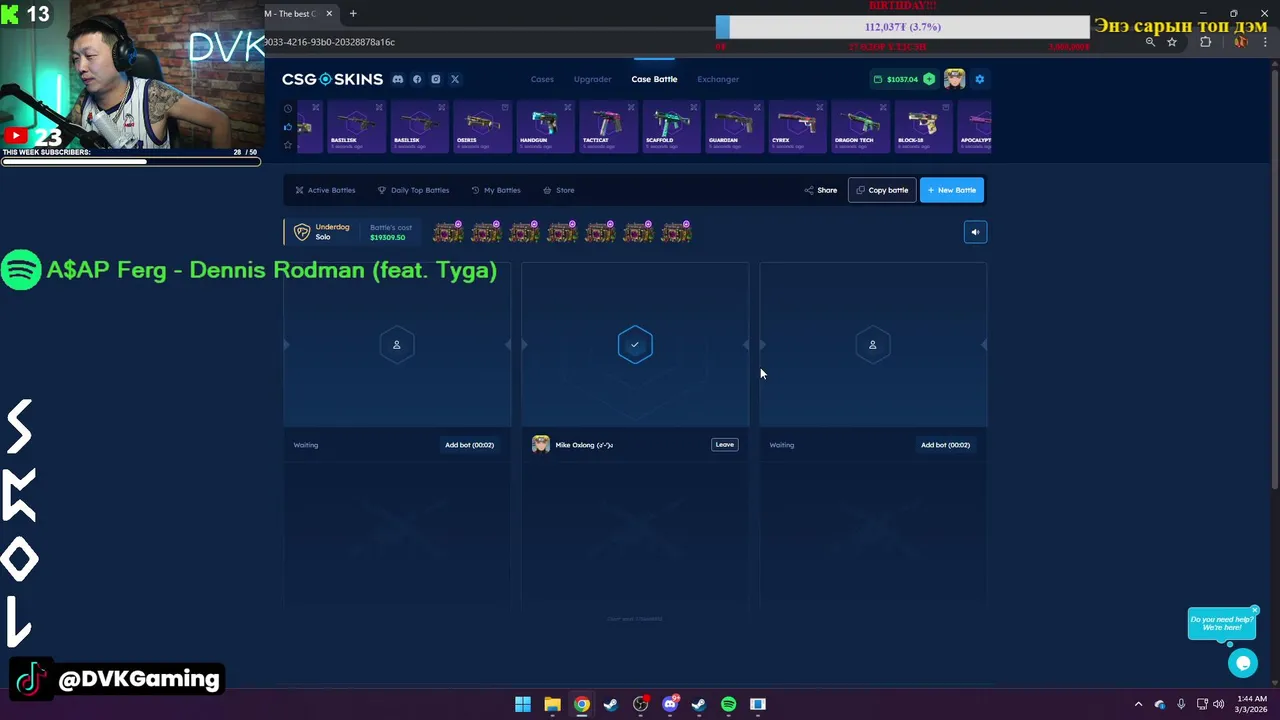Click the CSGOSkins logo
This screenshot has width=1280, height=720.
pyautogui.click(x=332, y=79)
